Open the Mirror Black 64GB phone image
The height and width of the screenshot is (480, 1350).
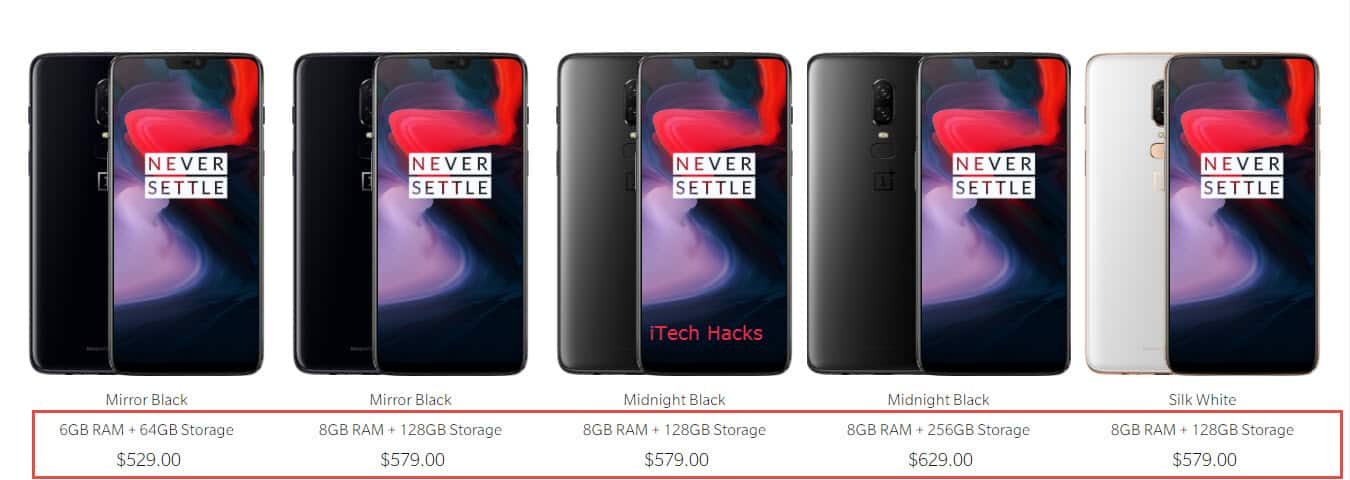[146, 214]
